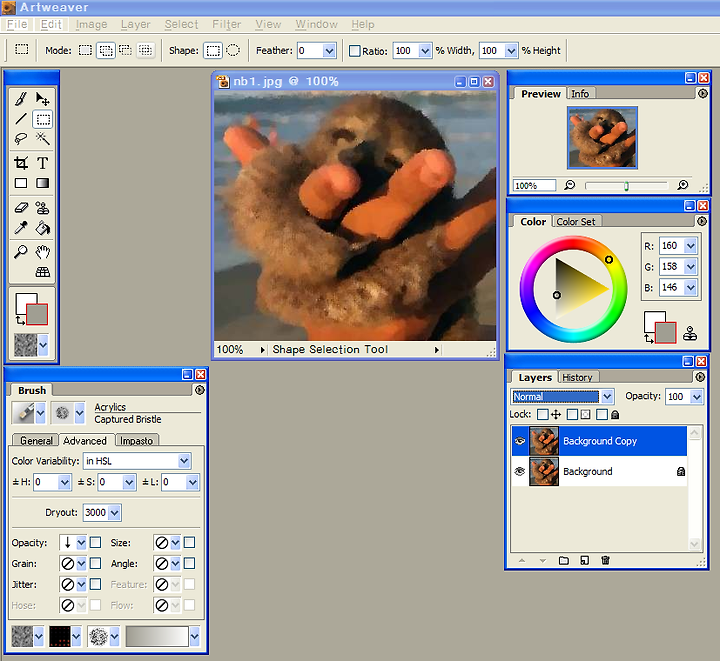
Task: Select the Zoom magnifier tool
Action: coord(21,252)
